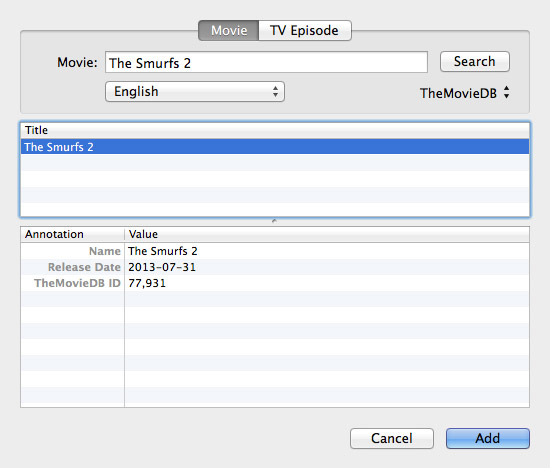Click the Annotation column header
The width and height of the screenshot is (550, 468).
click(x=72, y=234)
